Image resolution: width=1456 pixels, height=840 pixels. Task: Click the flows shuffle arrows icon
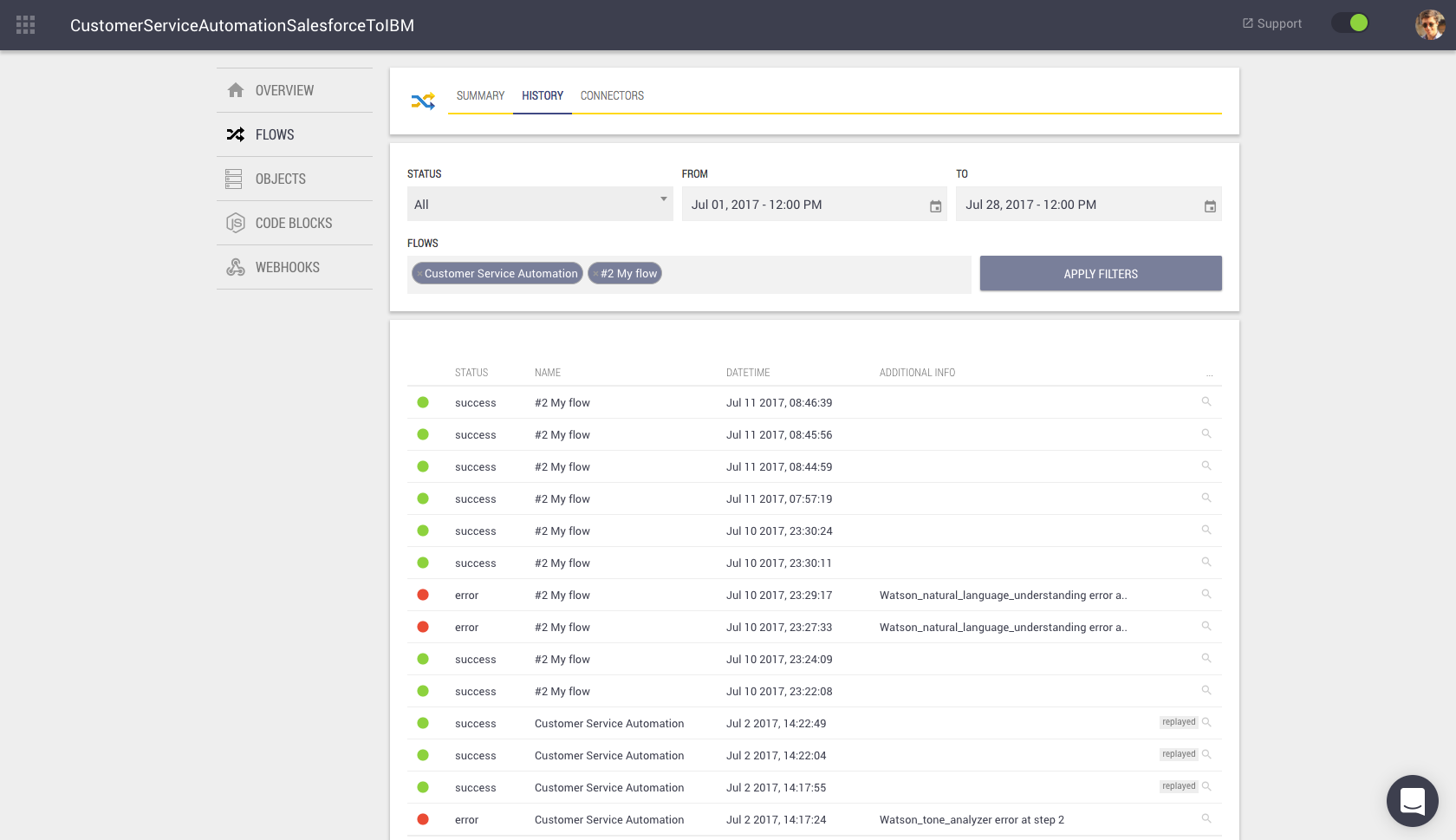tap(423, 101)
